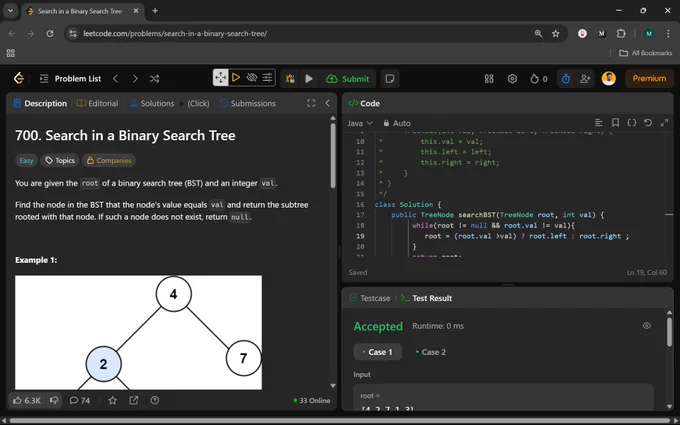Click the orange play outline tool icon
The image size is (680, 425).
[236, 78]
